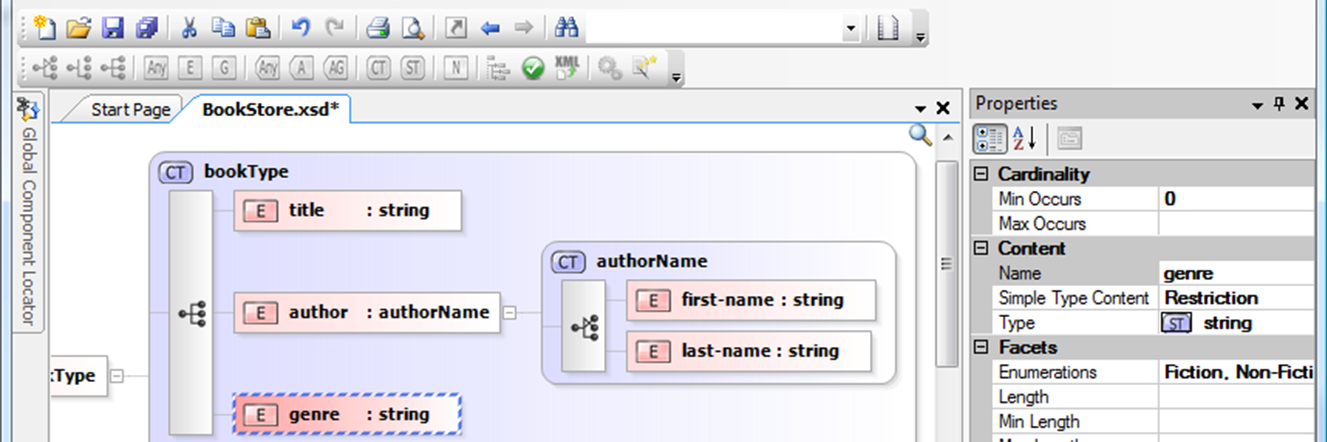Click the Property Pages icon in Properties
This screenshot has width=1327, height=442.
[x=1069, y=138]
